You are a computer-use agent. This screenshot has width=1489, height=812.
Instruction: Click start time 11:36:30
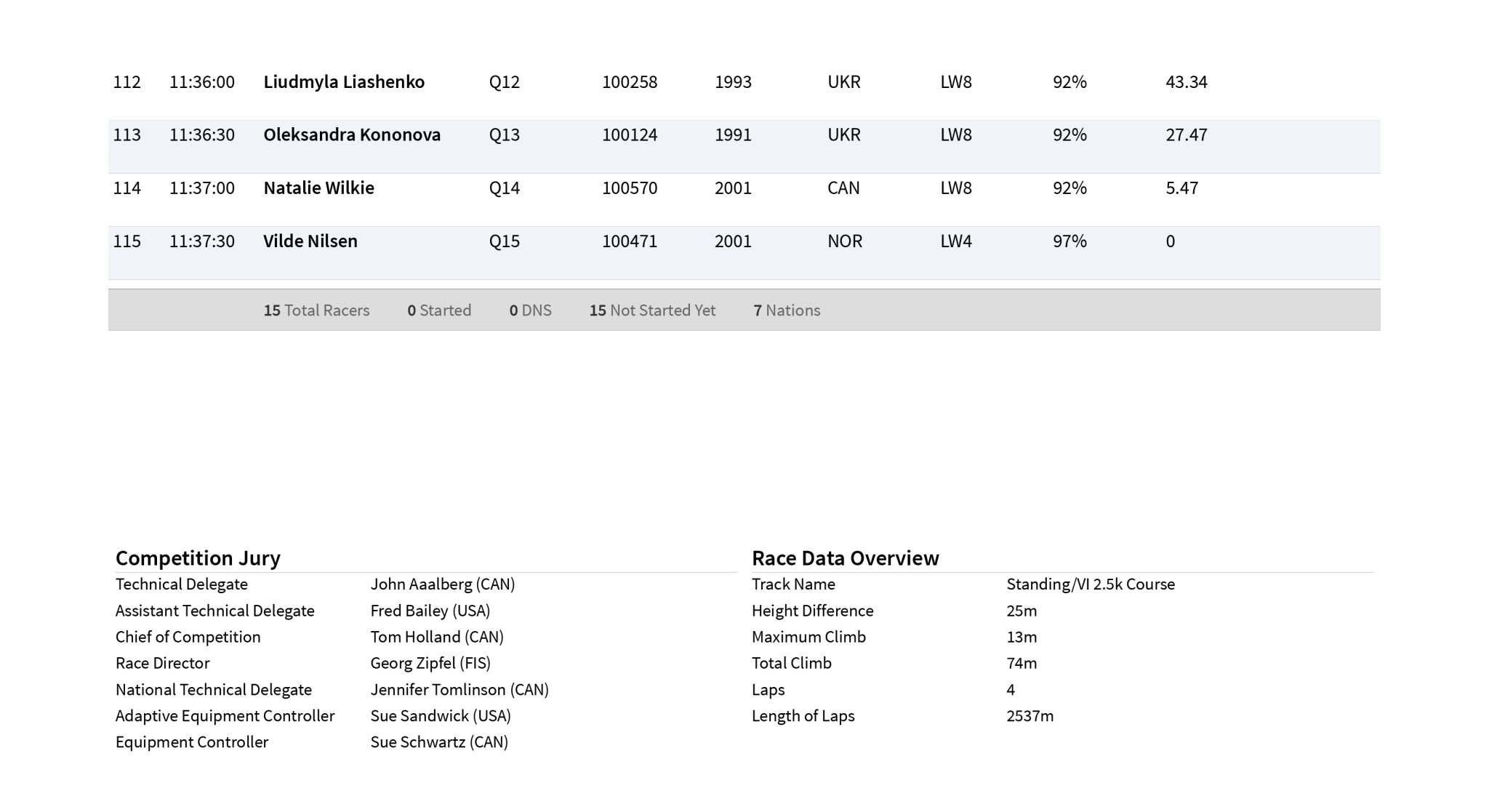tap(201, 135)
